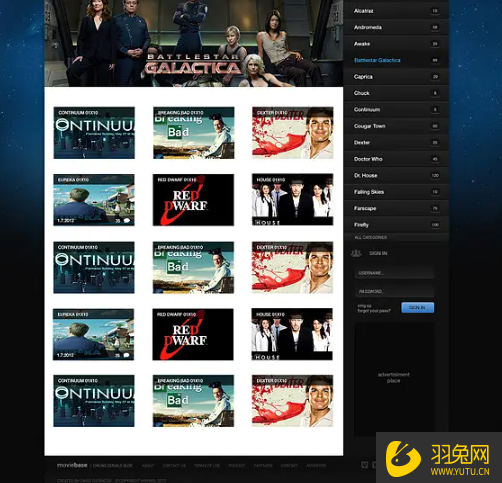Open Continuum 01x10 thumbnail in bottom row
The height and width of the screenshot is (483, 502).
94,401
